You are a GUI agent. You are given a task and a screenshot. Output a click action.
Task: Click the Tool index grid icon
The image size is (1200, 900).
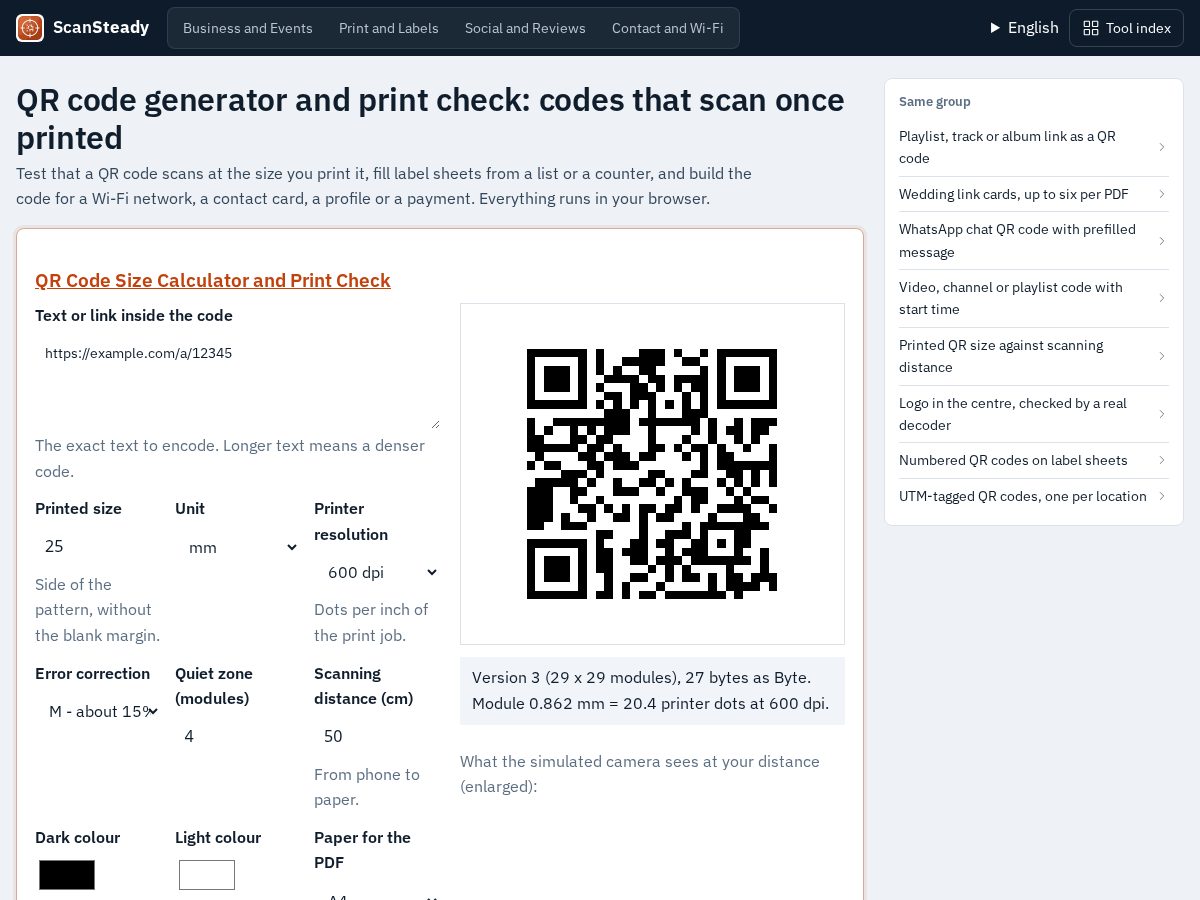tap(1091, 28)
